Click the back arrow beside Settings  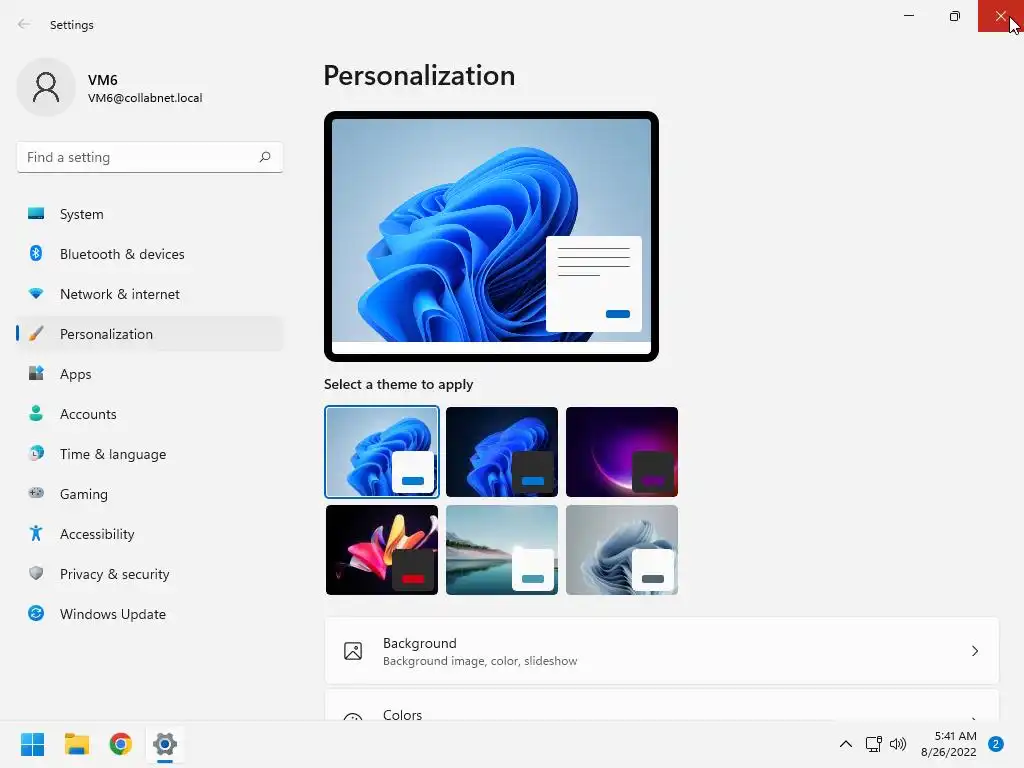[x=24, y=24]
